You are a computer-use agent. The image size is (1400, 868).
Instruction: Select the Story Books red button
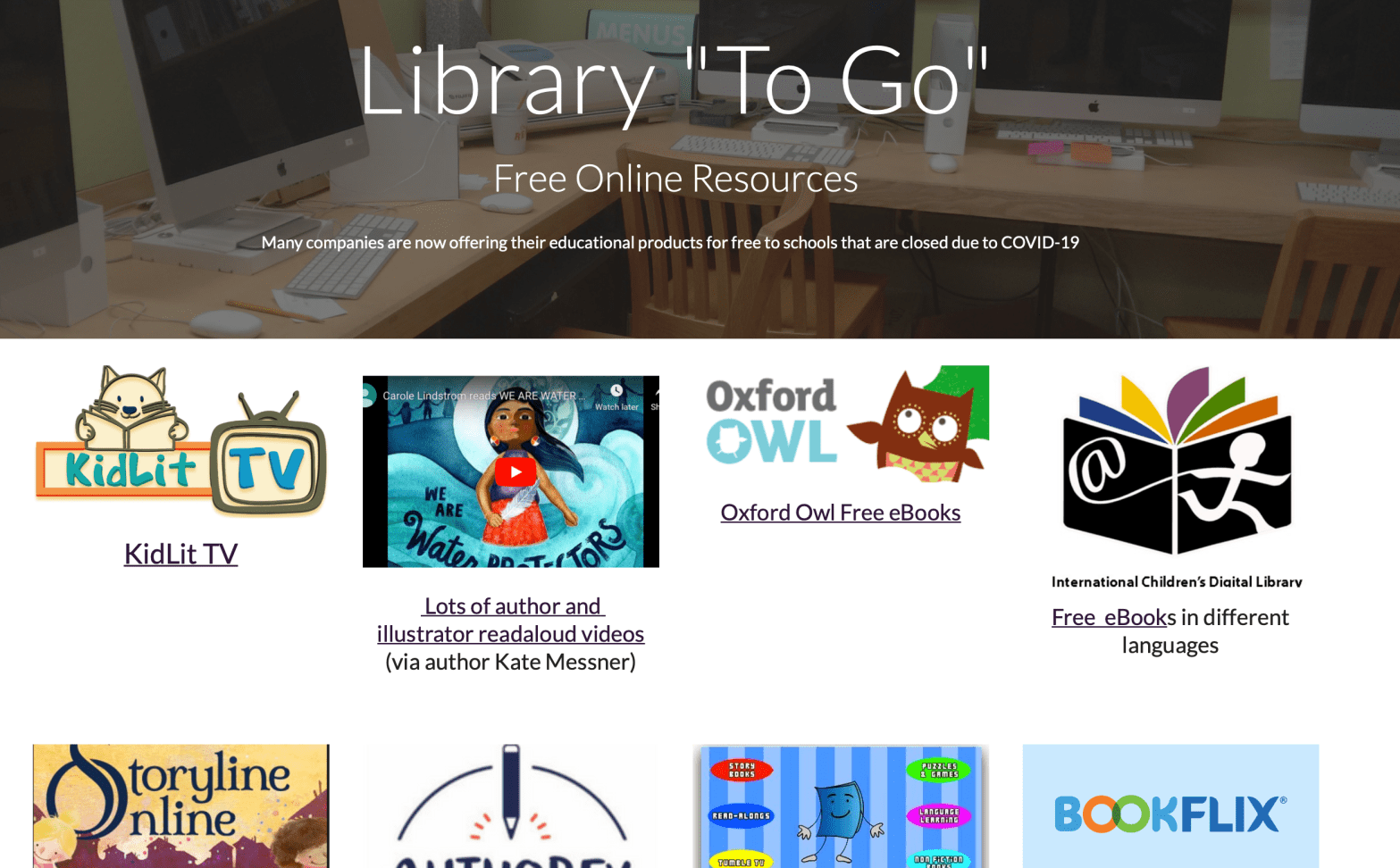742,770
